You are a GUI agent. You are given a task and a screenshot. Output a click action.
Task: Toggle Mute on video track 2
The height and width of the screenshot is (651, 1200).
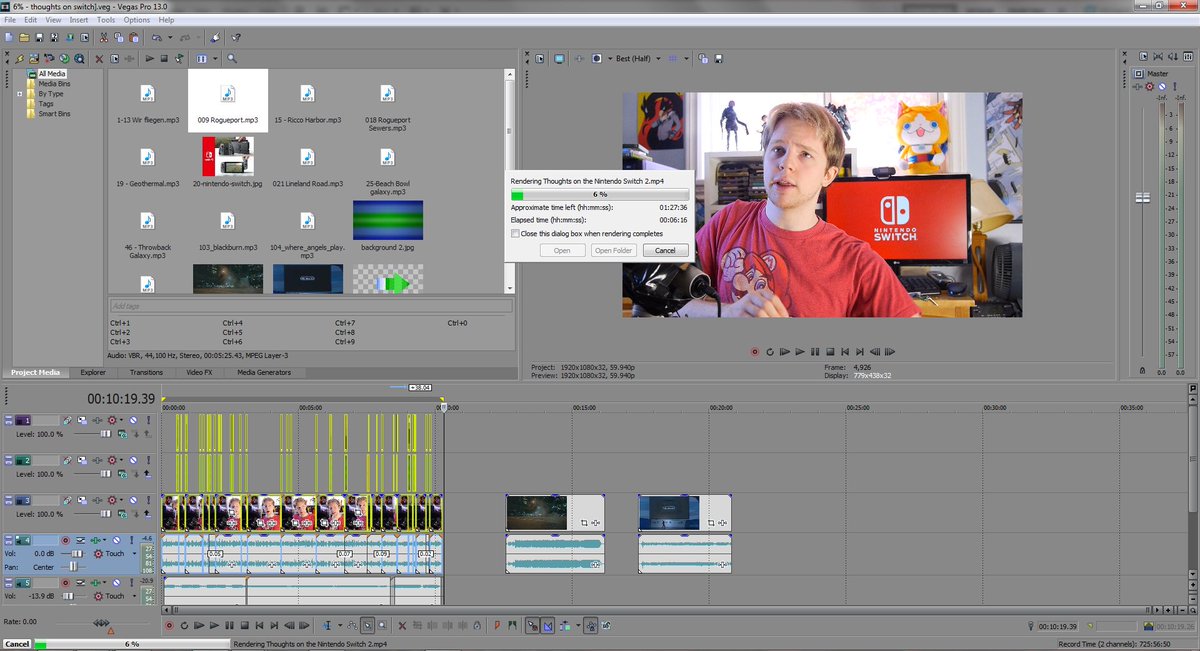point(133,460)
